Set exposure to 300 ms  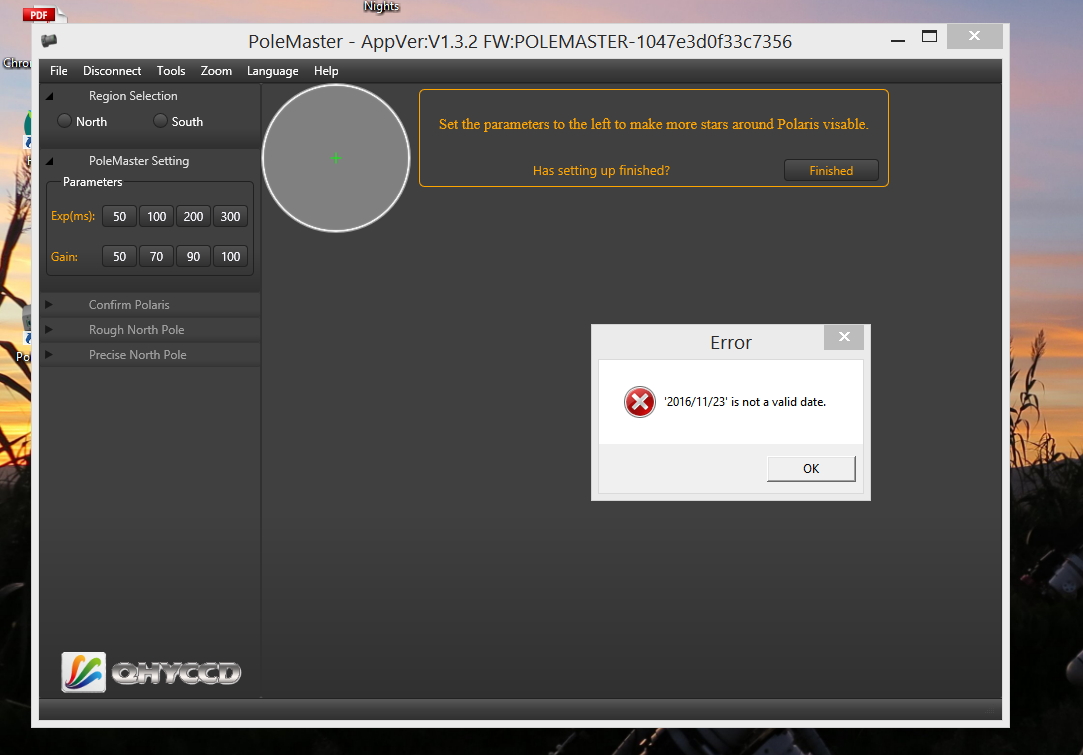[230, 216]
